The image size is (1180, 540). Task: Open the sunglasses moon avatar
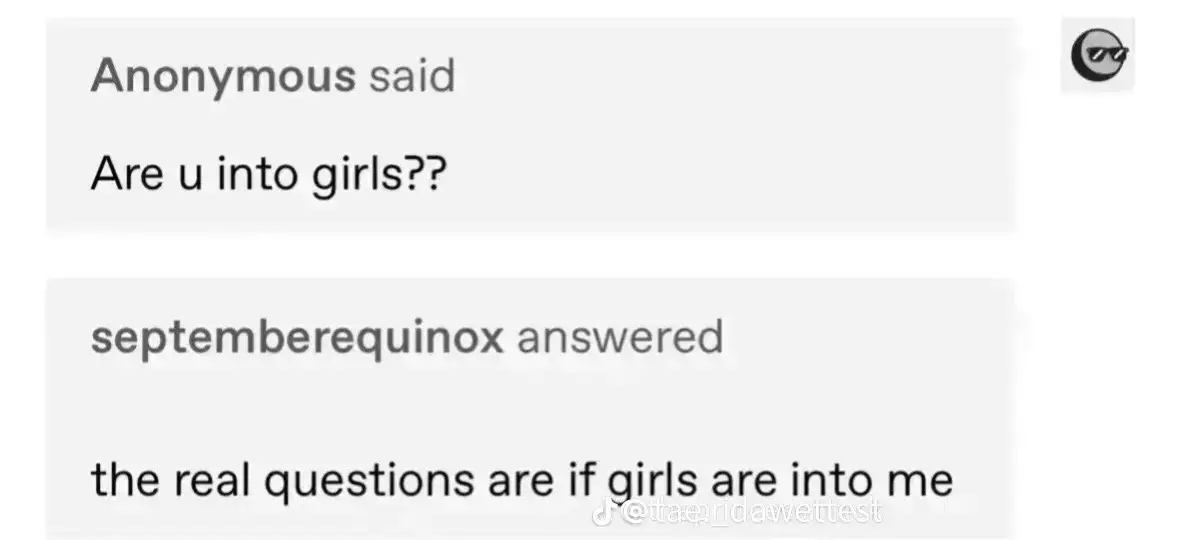tap(1098, 54)
